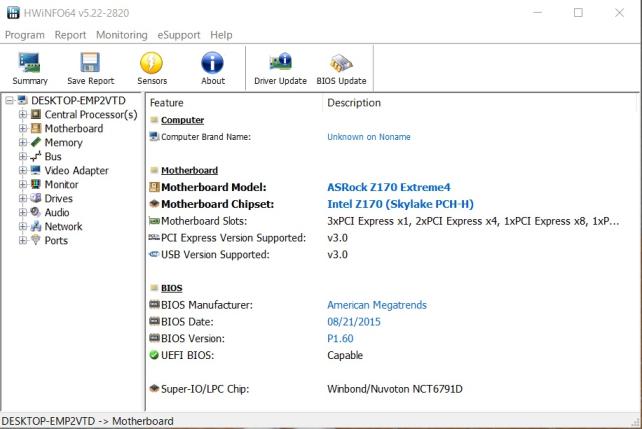This screenshot has height=429, width=642.
Task: Open the eSupport menu
Action: tap(179, 35)
